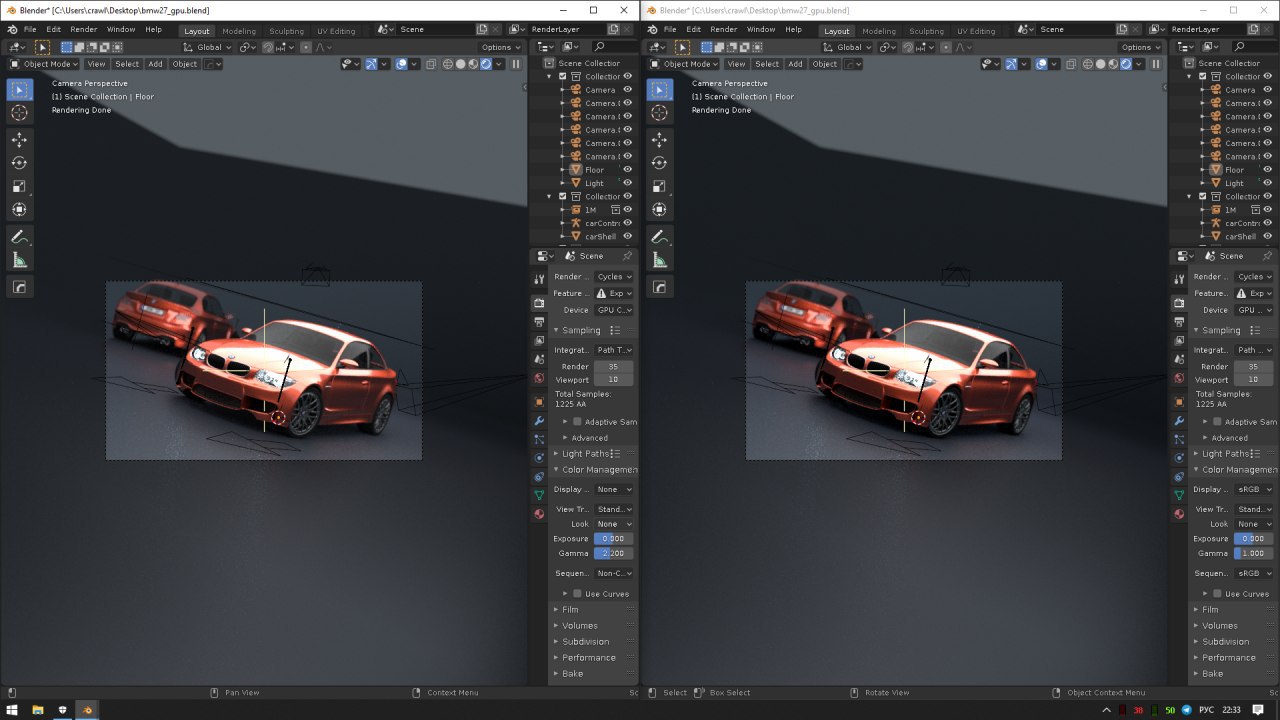Open viewport Add menu in left window
This screenshot has height=720, width=1280.
155,64
